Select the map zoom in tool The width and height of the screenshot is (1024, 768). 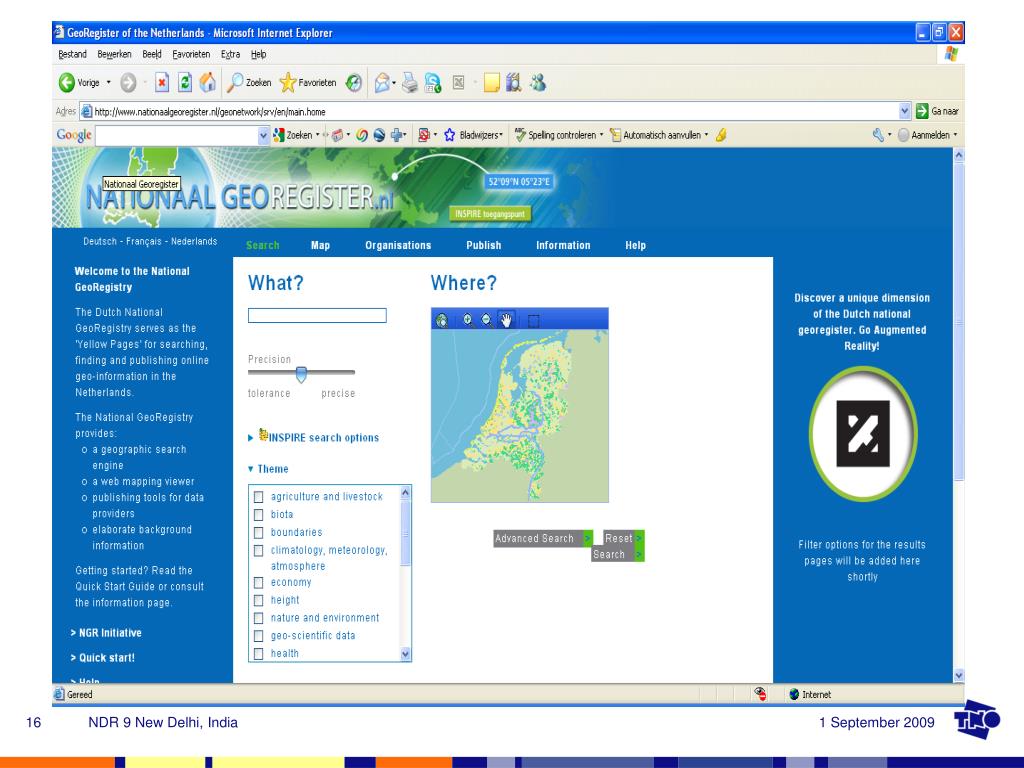point(468,319)
